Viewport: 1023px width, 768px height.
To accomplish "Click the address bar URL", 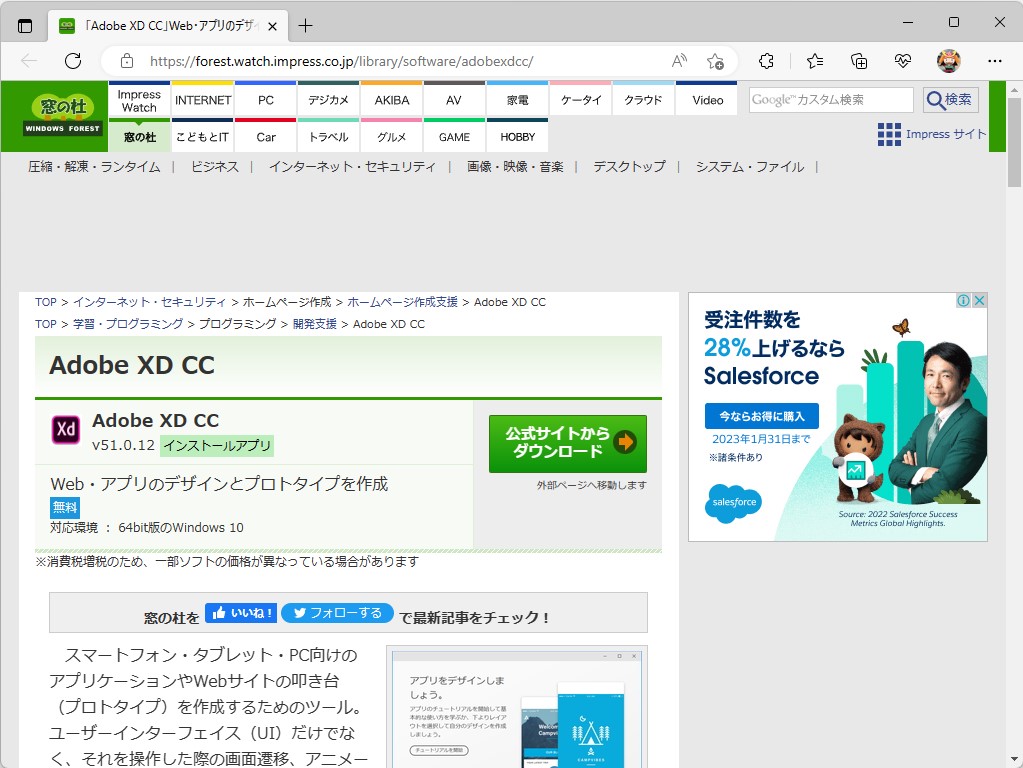I will 341,61.
